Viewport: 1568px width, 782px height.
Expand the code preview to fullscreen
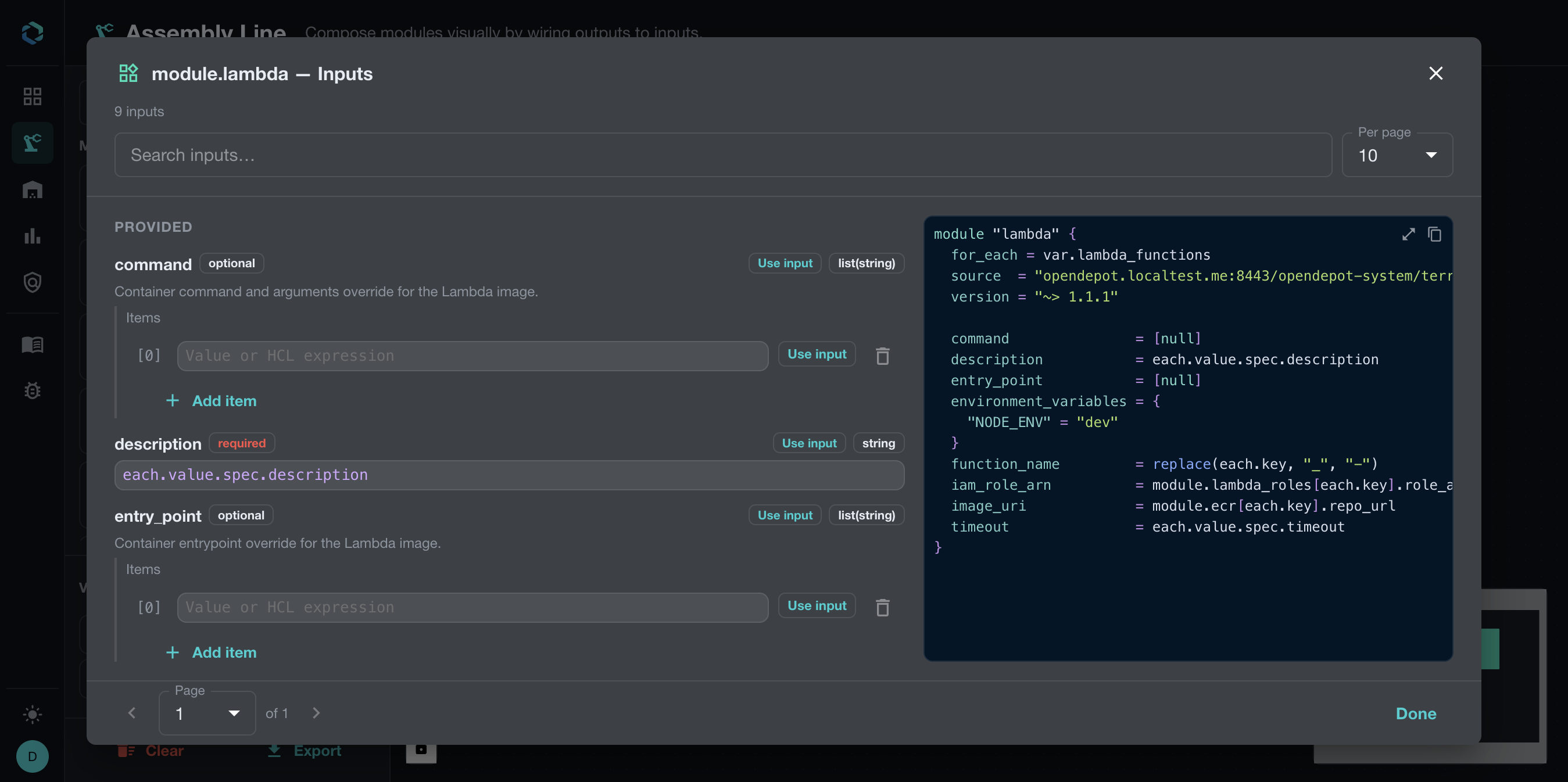tap(1408, 234)
